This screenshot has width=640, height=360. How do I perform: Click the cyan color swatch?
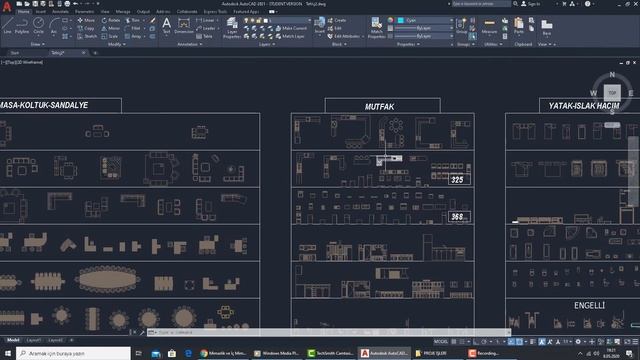(x=401, y=20)
